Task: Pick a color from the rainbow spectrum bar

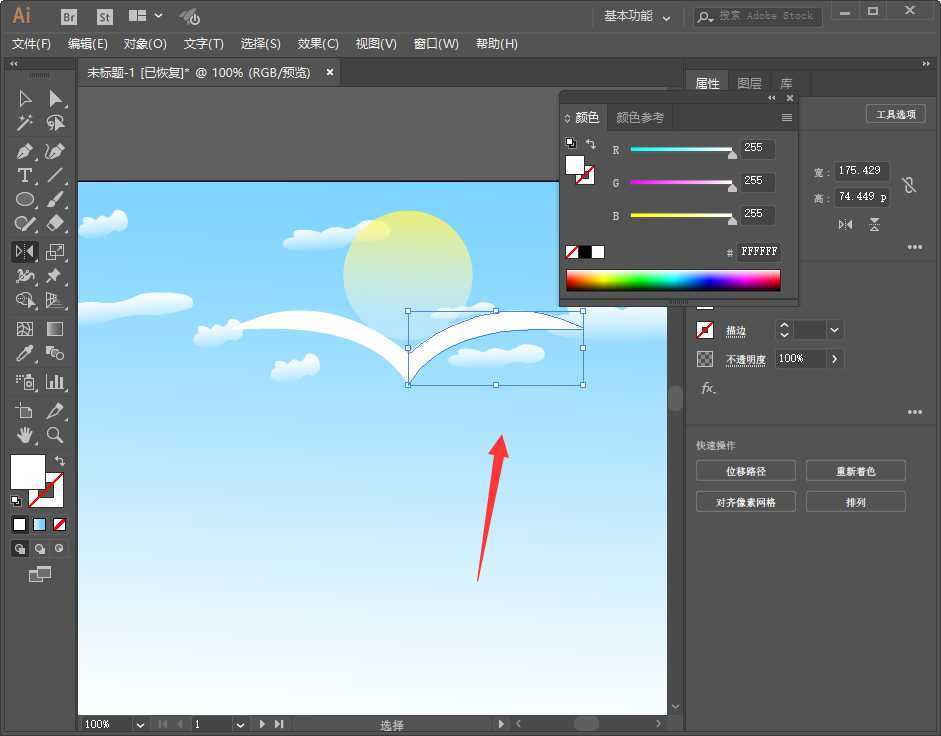Action: (672, 280)
